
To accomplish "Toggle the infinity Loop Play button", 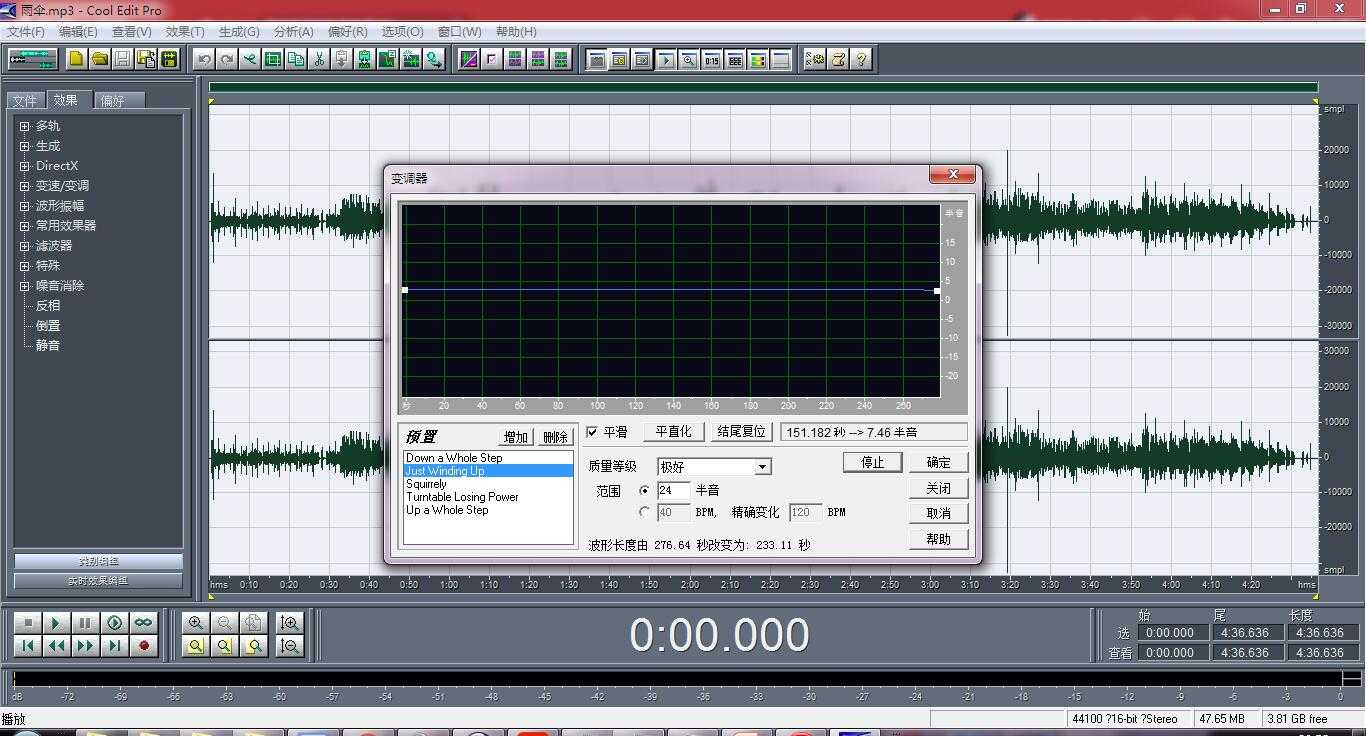I will 143,623.
